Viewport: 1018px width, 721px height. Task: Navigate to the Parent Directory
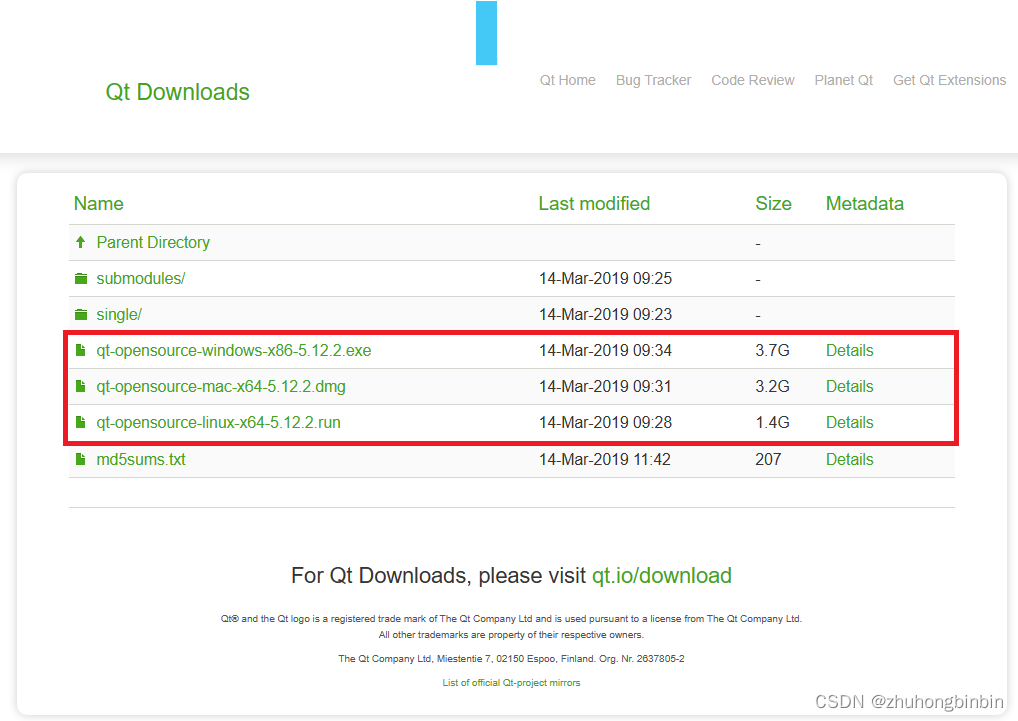click(153, 242)
